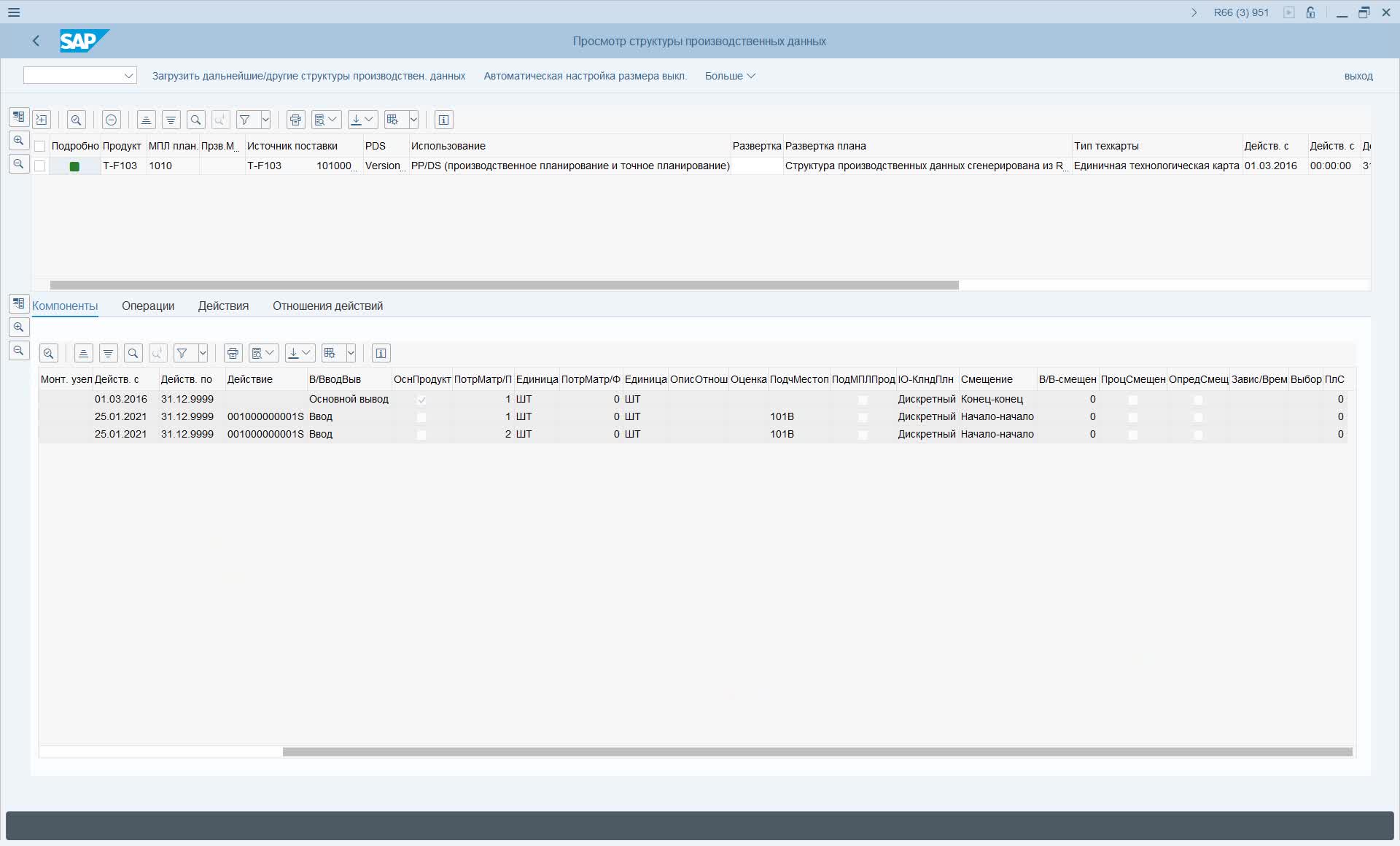Show details in the Компоненты table toolbar
Viewport: 1400px width, 846px height.
[x=49, y=353]
